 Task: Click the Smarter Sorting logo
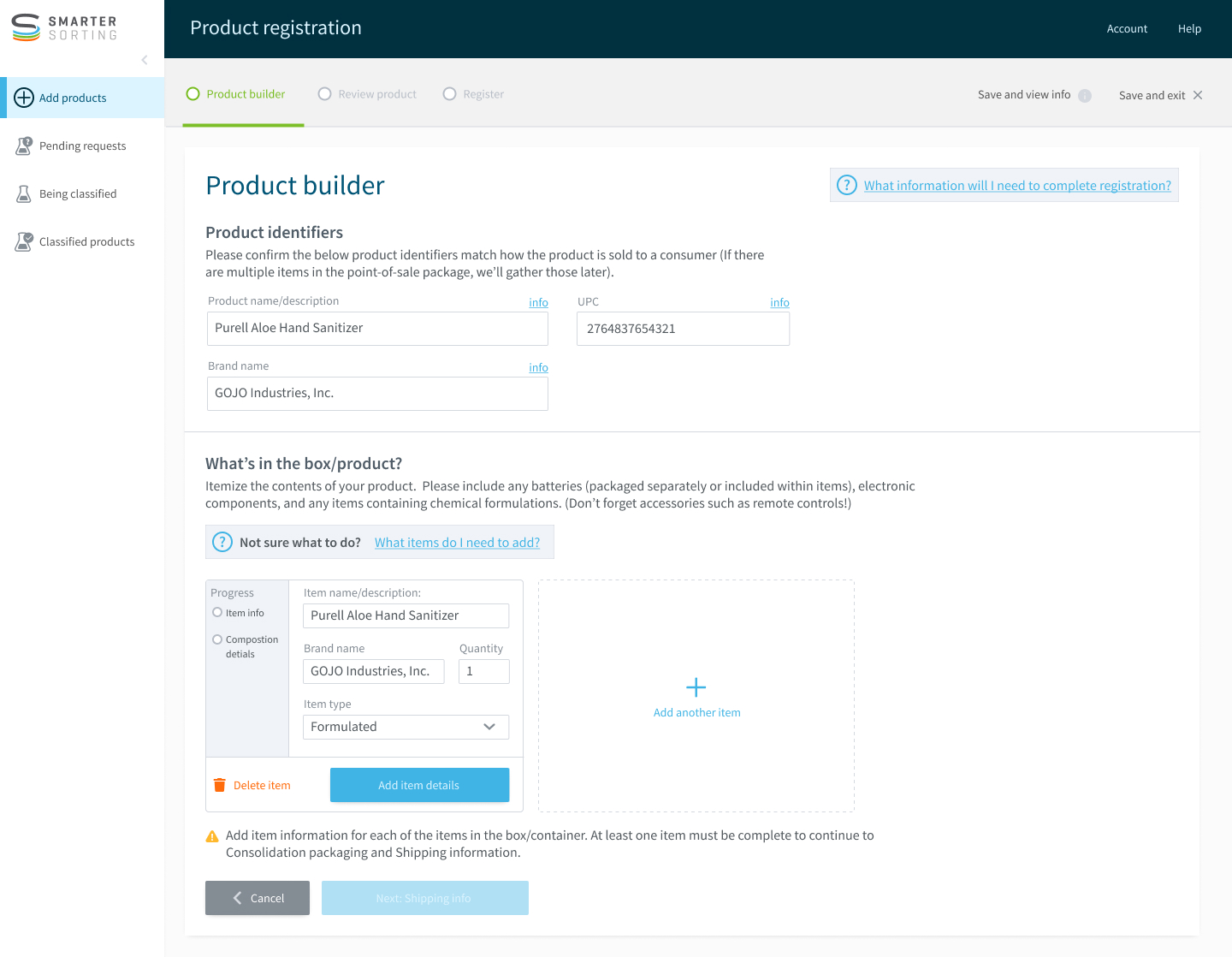pyautogui.click(x=64, y=27)
